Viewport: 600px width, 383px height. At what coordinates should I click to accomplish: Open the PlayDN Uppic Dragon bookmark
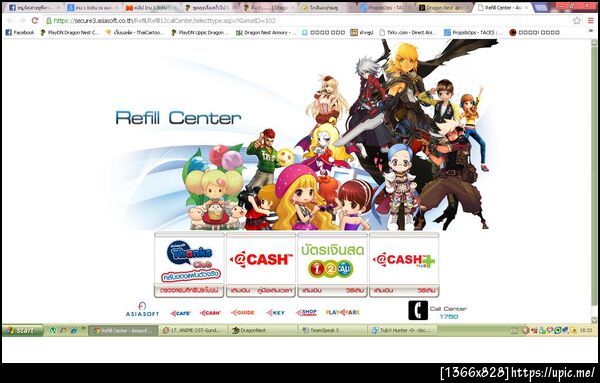coord(199,33)
